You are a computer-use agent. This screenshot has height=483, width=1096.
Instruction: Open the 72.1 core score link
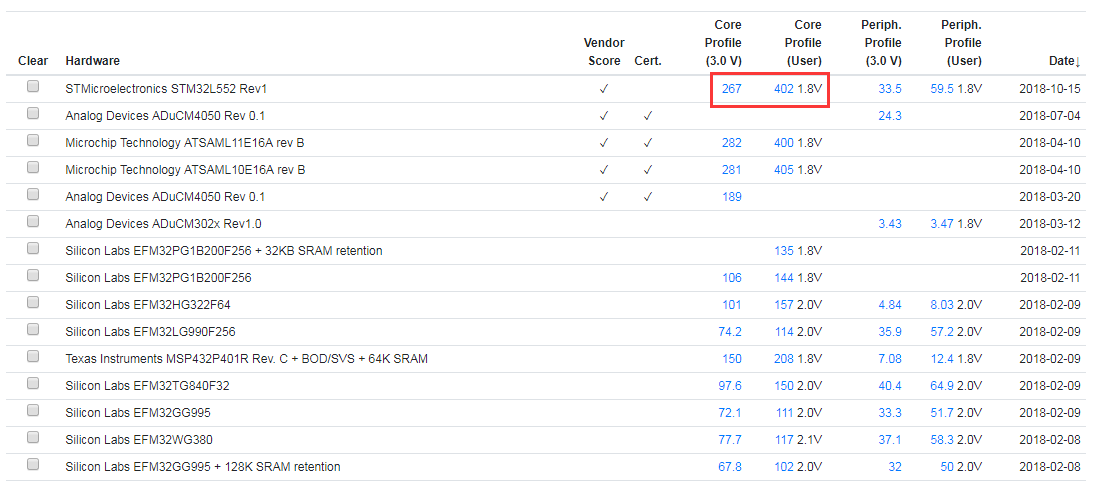(x=730, y=413)
